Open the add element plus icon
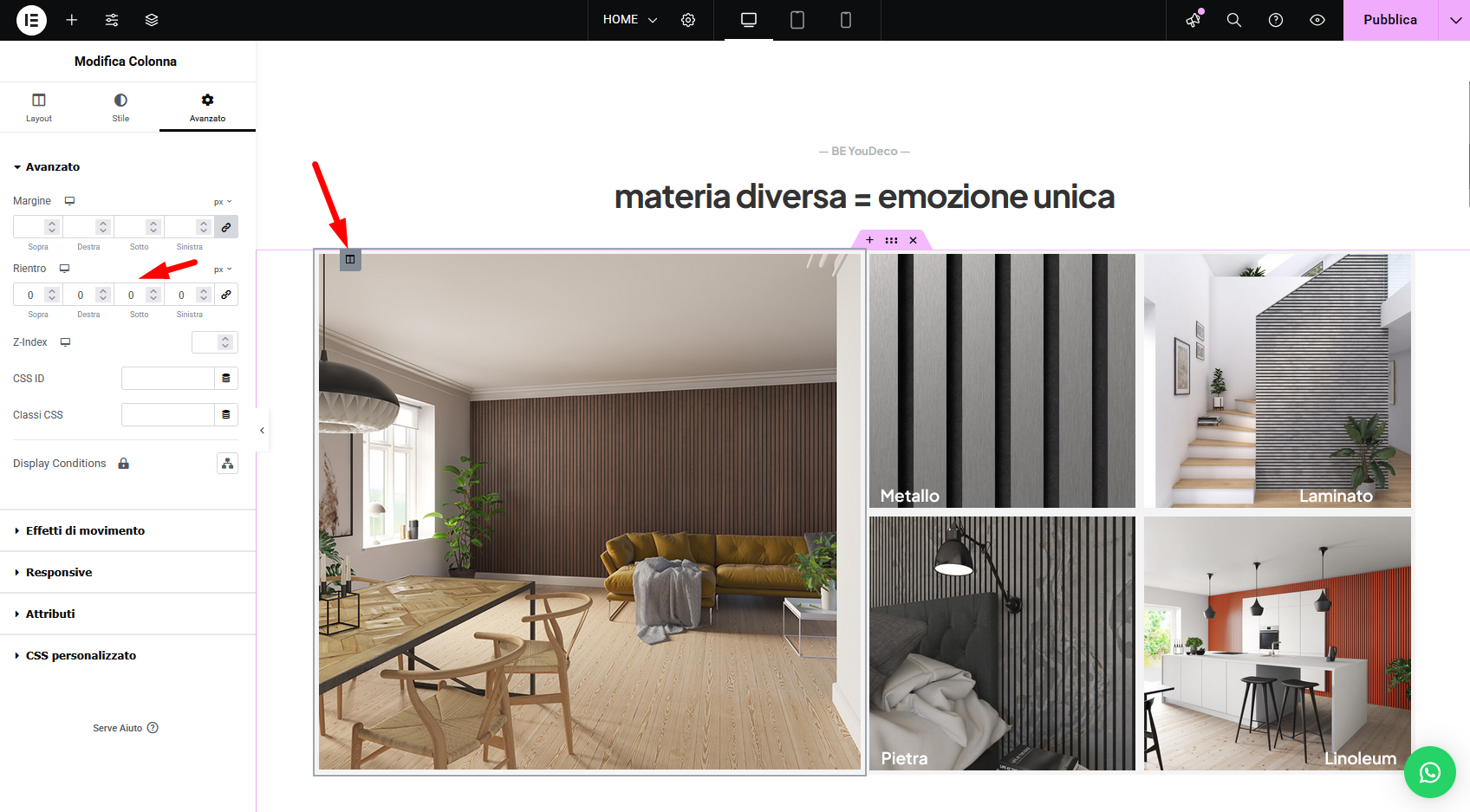The height and width of the screenshot is (812, 1470). 72,20
